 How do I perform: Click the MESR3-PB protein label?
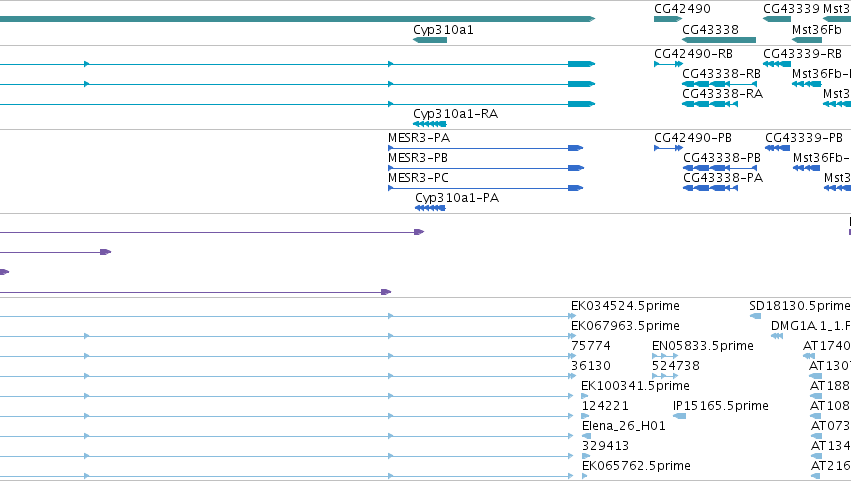418,158
